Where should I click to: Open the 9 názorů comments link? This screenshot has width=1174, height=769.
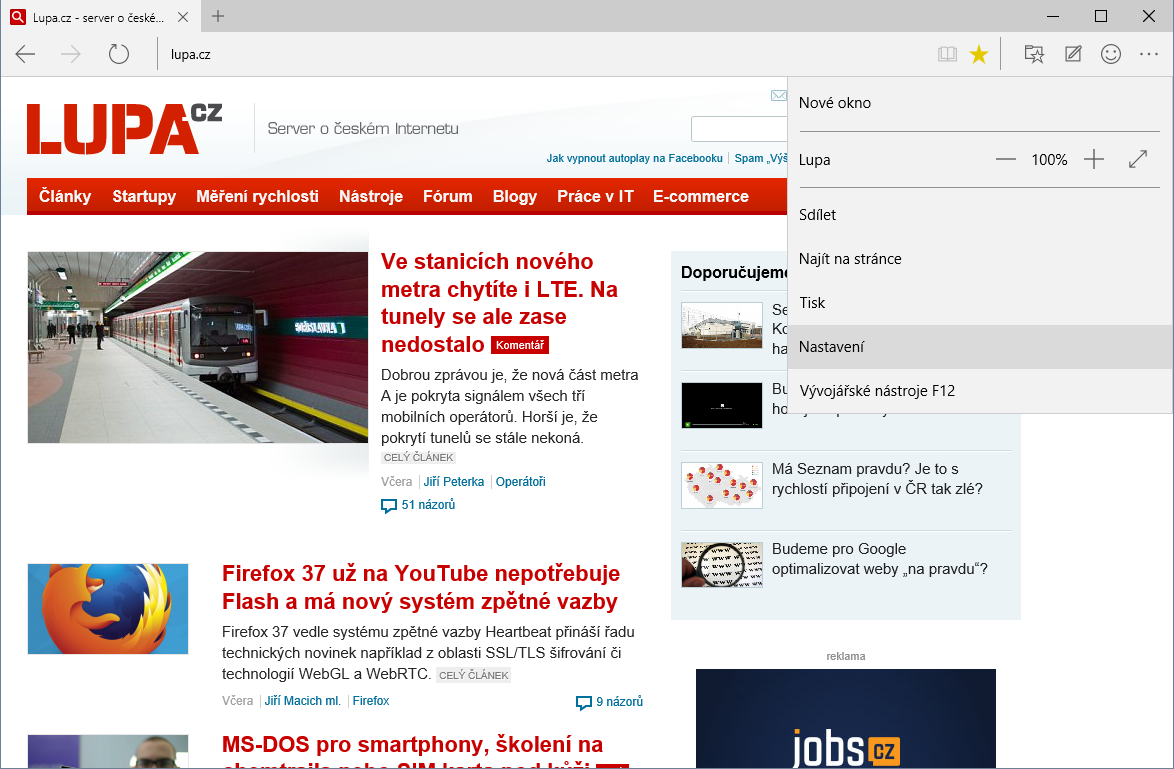(x=619, y=702)
